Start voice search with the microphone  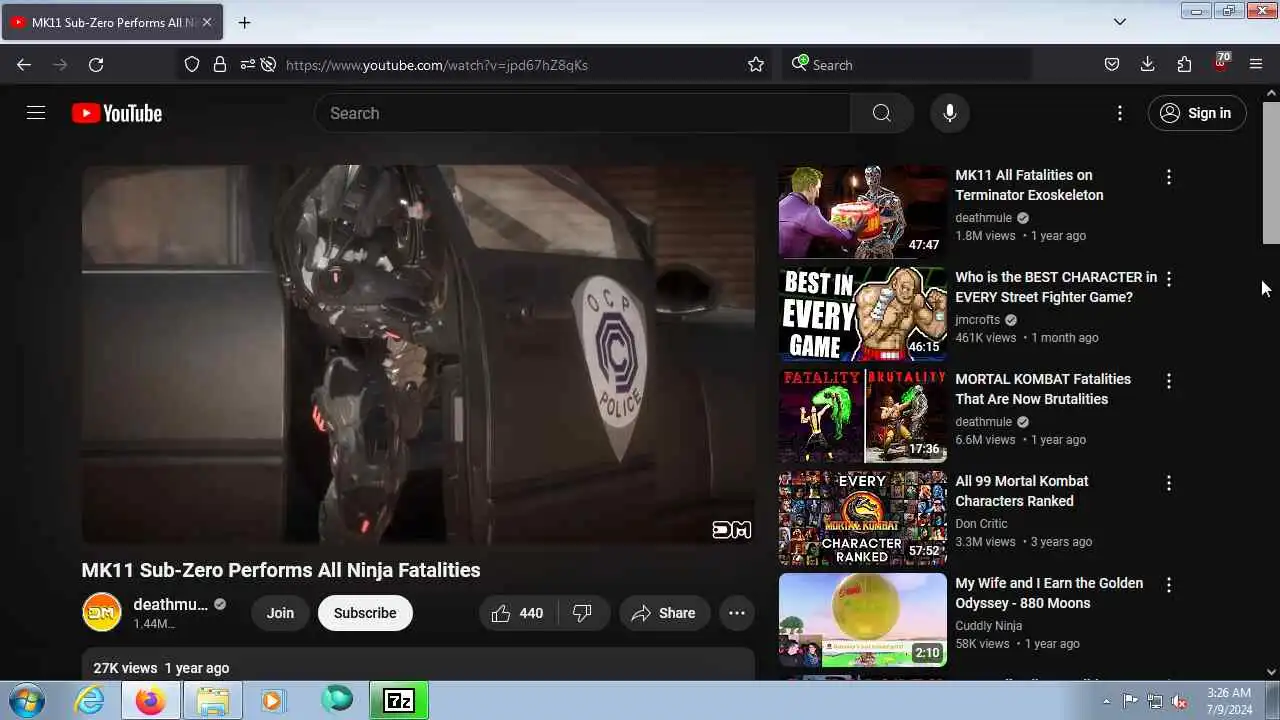950,113
